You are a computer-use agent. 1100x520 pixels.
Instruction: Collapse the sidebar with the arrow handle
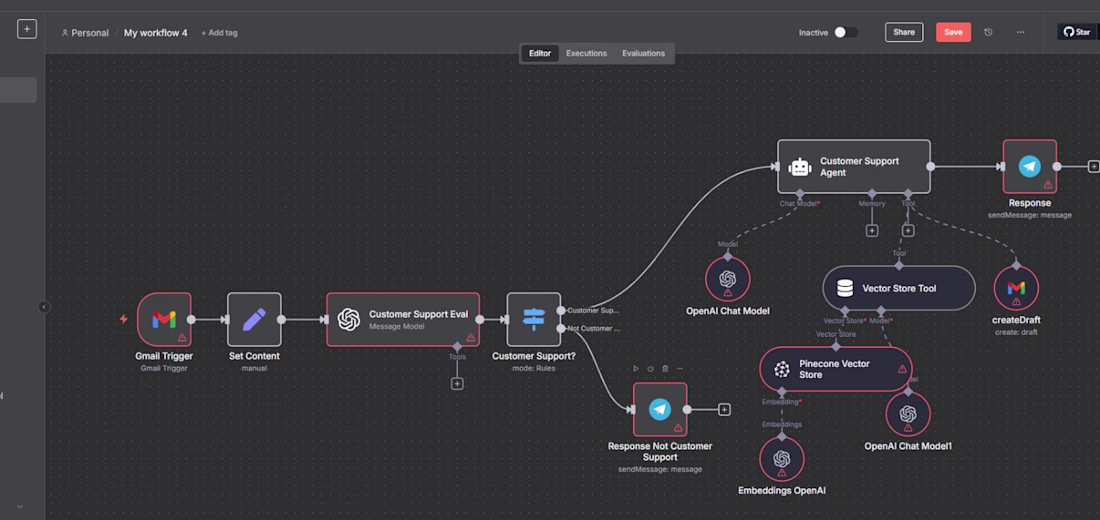click(x=44, y=307)
